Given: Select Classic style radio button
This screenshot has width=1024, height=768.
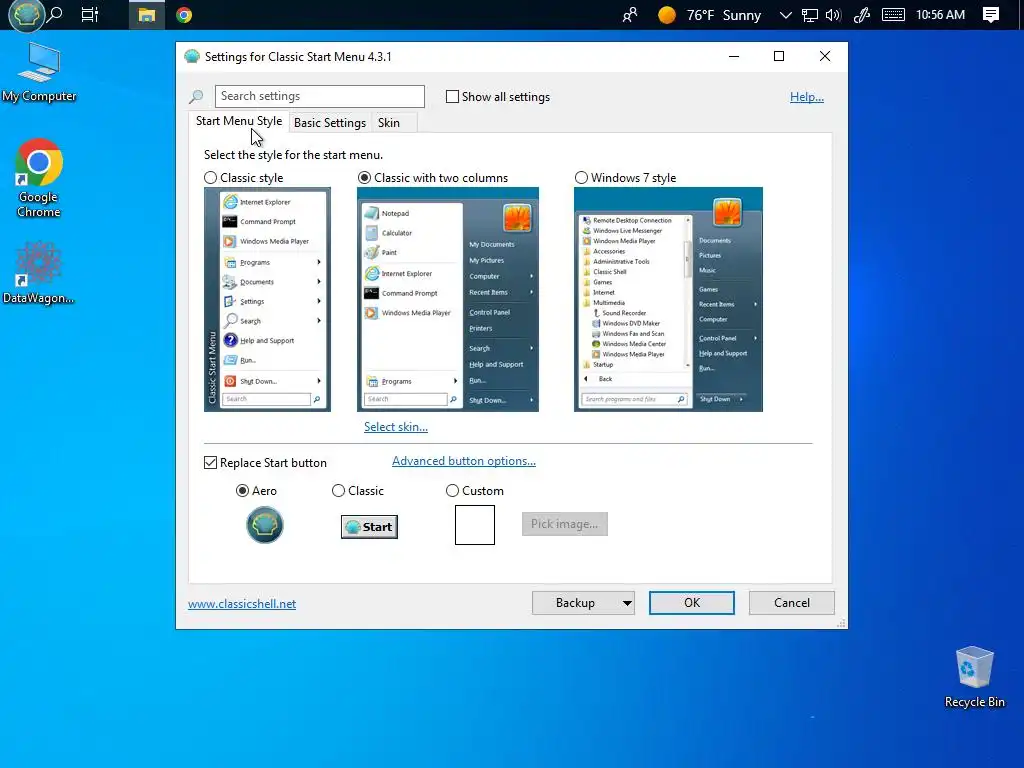Looking at the screenshot, I should (x=210, y=178).
